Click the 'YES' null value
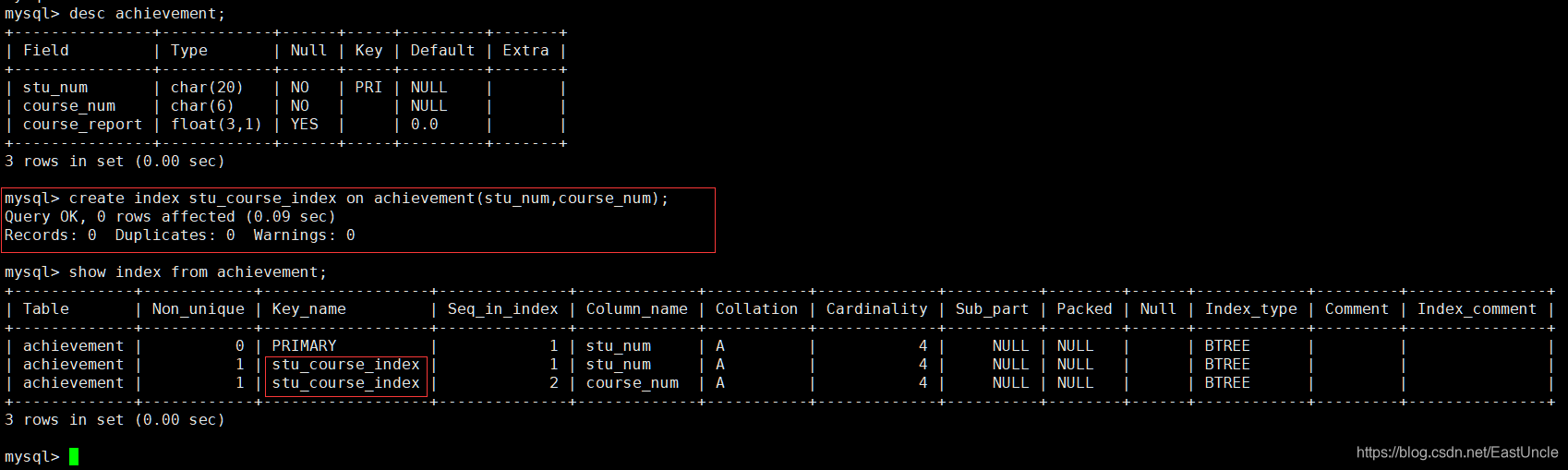This screenshot has width=1568, height=470. (304, 125)
